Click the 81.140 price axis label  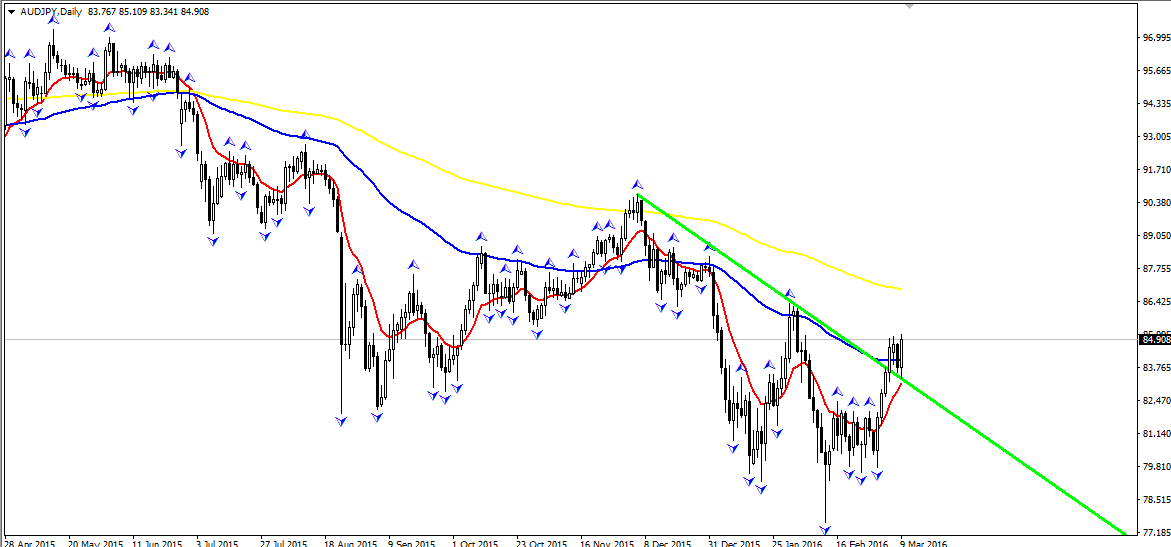(1155, 433)
